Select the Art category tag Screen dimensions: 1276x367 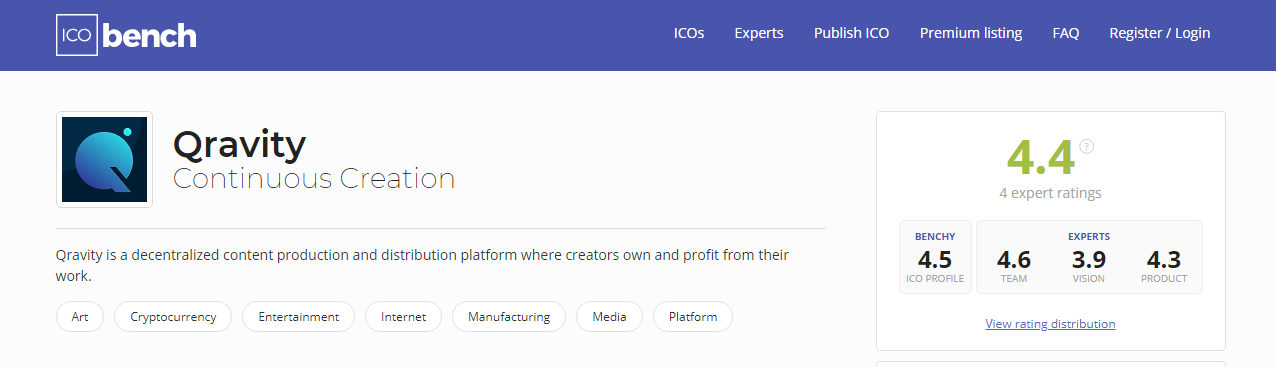click(80, 317)
